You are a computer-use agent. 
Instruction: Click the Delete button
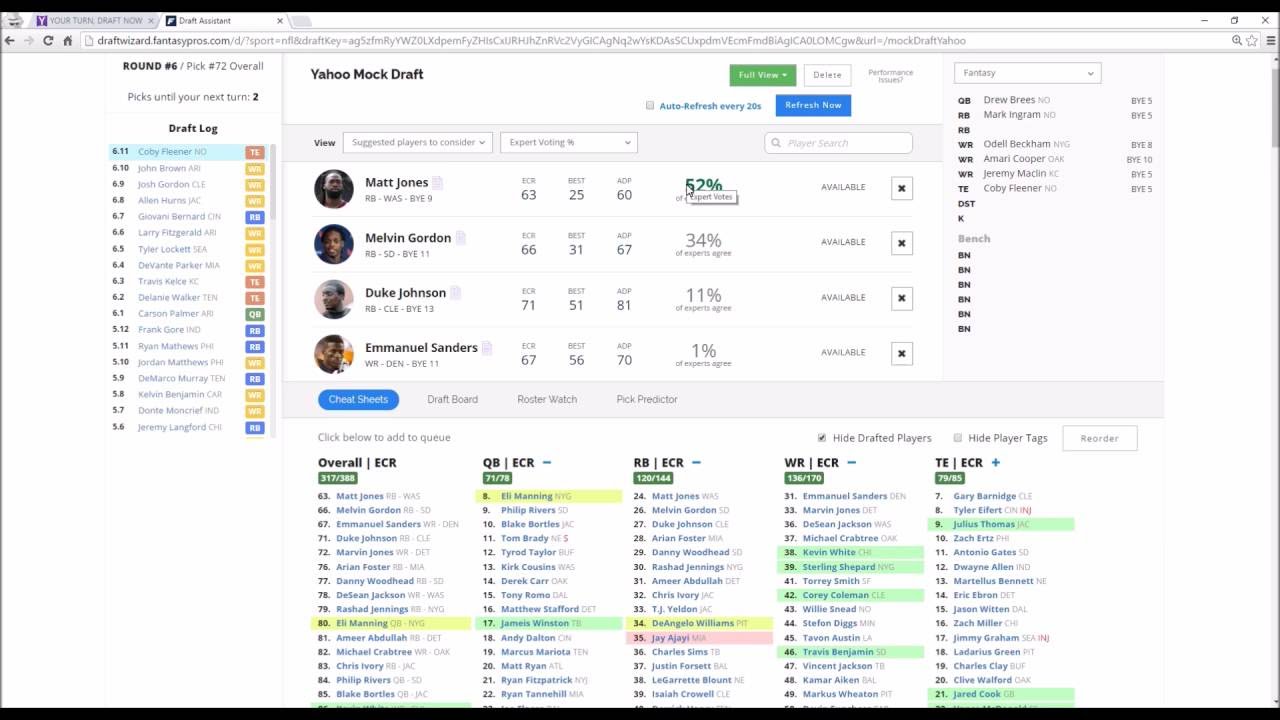(x=827, y=75)
